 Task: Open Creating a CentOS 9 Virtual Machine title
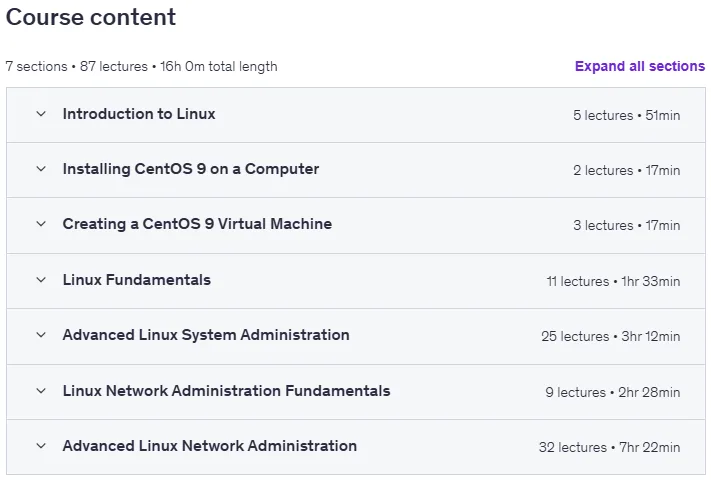click(197, 224)
